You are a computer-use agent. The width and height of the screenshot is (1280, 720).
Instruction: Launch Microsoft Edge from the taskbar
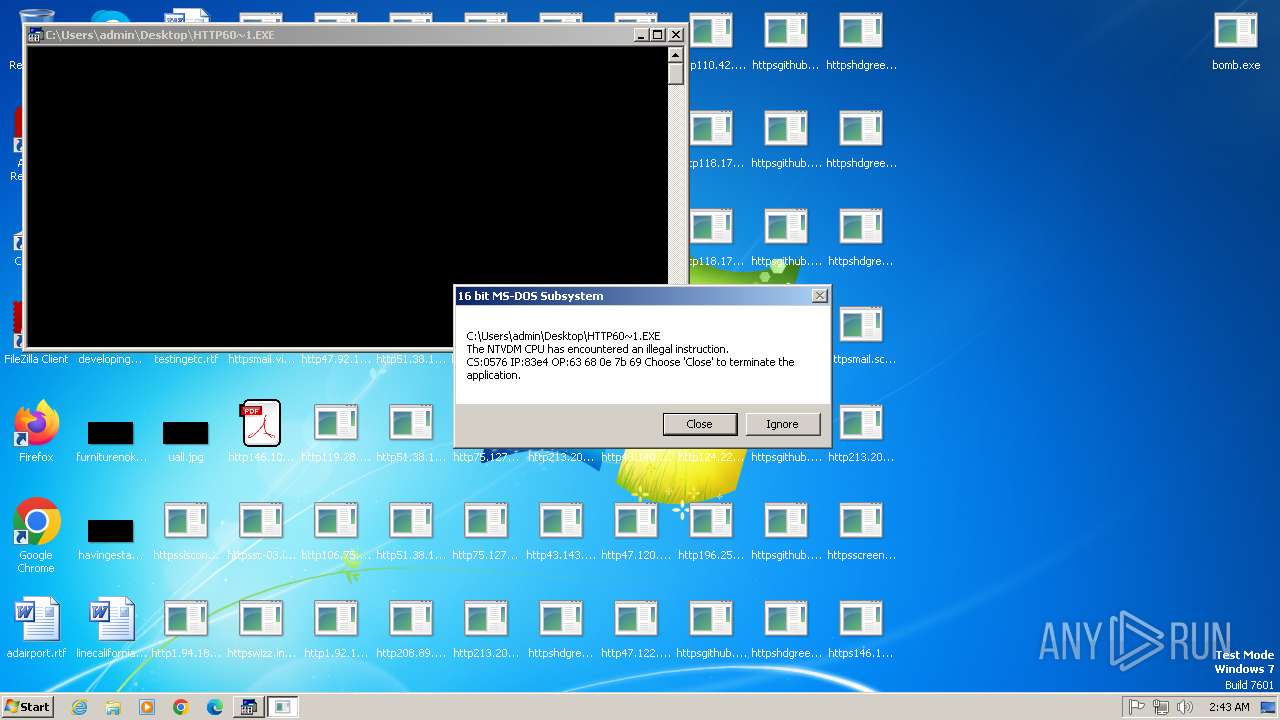[x=215, y=707]
